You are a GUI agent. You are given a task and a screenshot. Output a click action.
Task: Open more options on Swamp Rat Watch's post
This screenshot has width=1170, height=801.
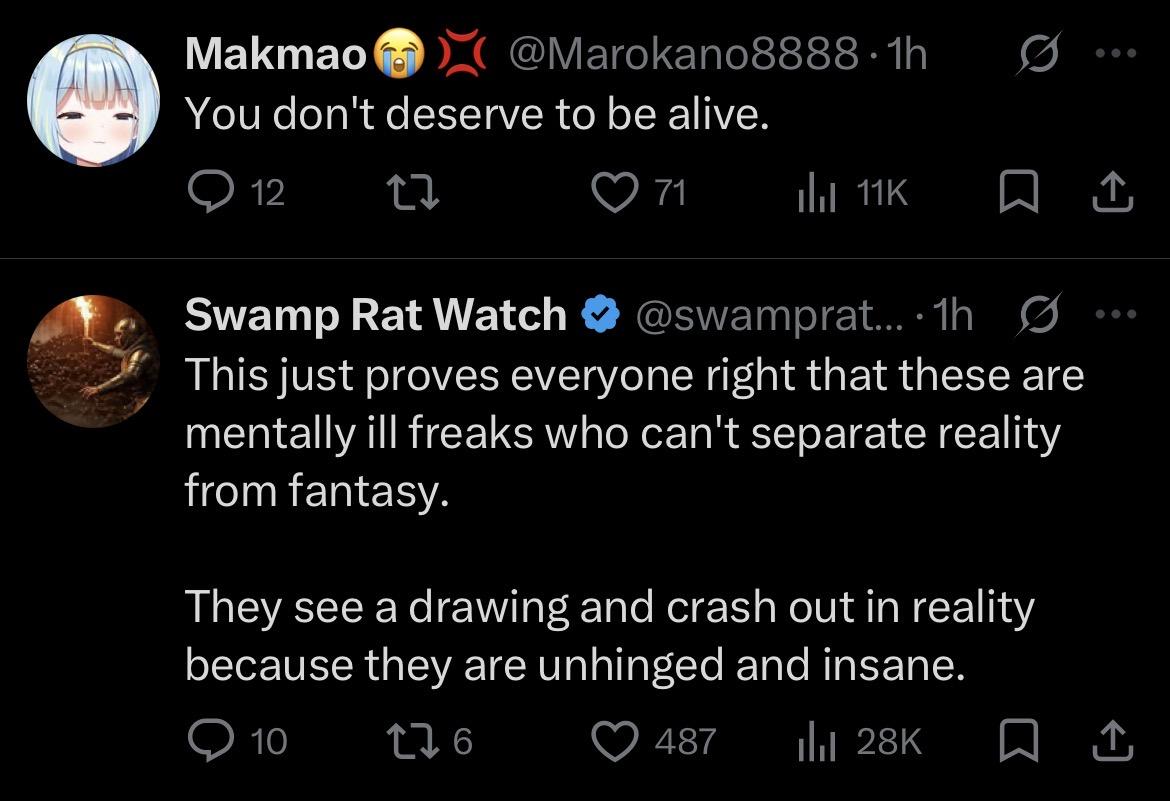coord(1115,316)
